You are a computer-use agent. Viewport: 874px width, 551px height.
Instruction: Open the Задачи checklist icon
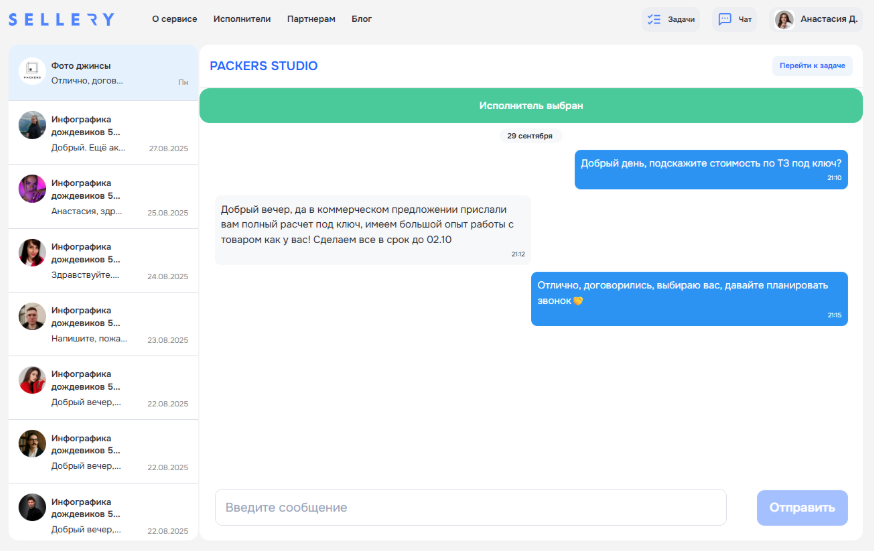655,19
